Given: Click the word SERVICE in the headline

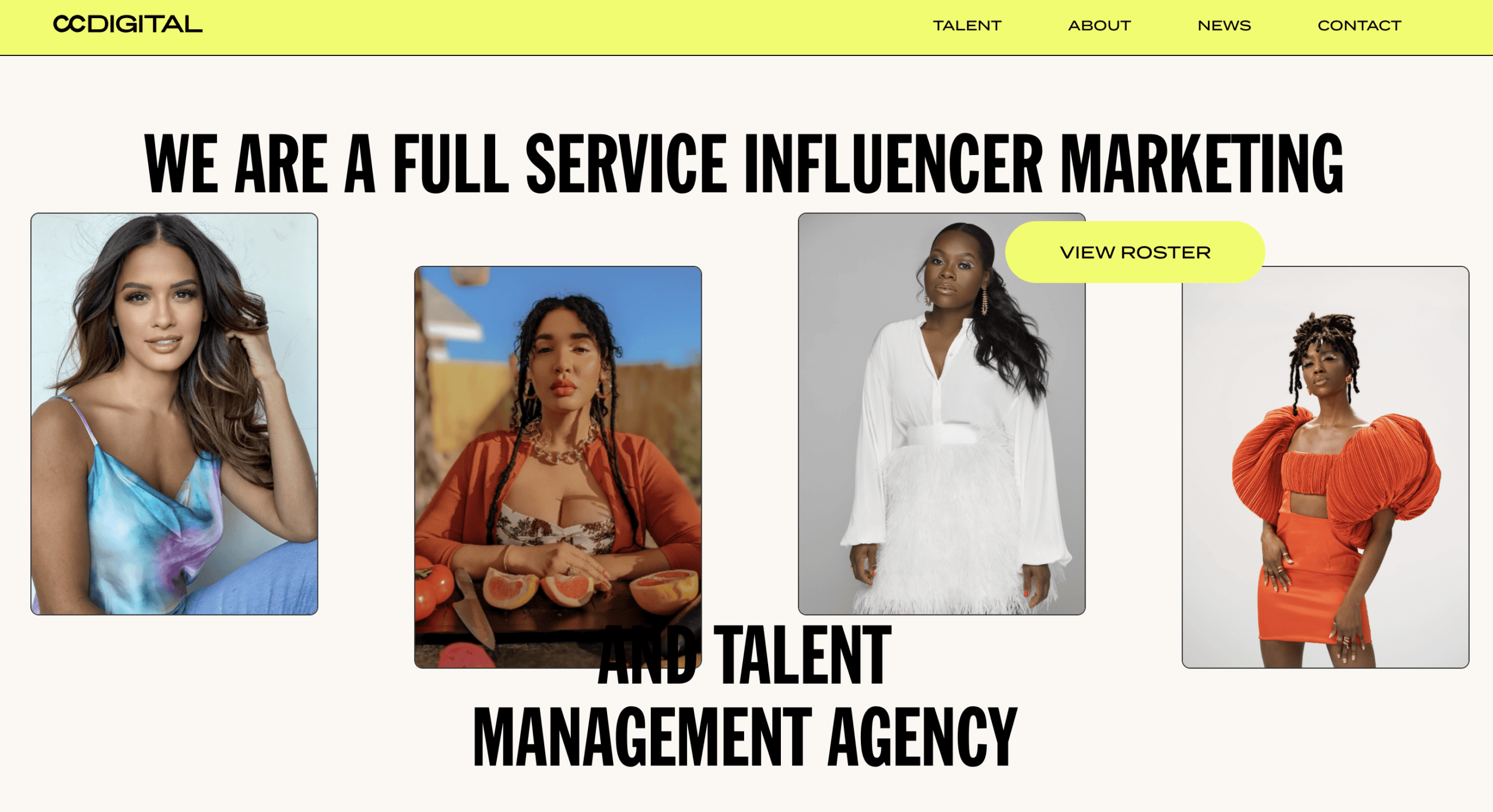Looking at the screenshot, I should (626, 163).
